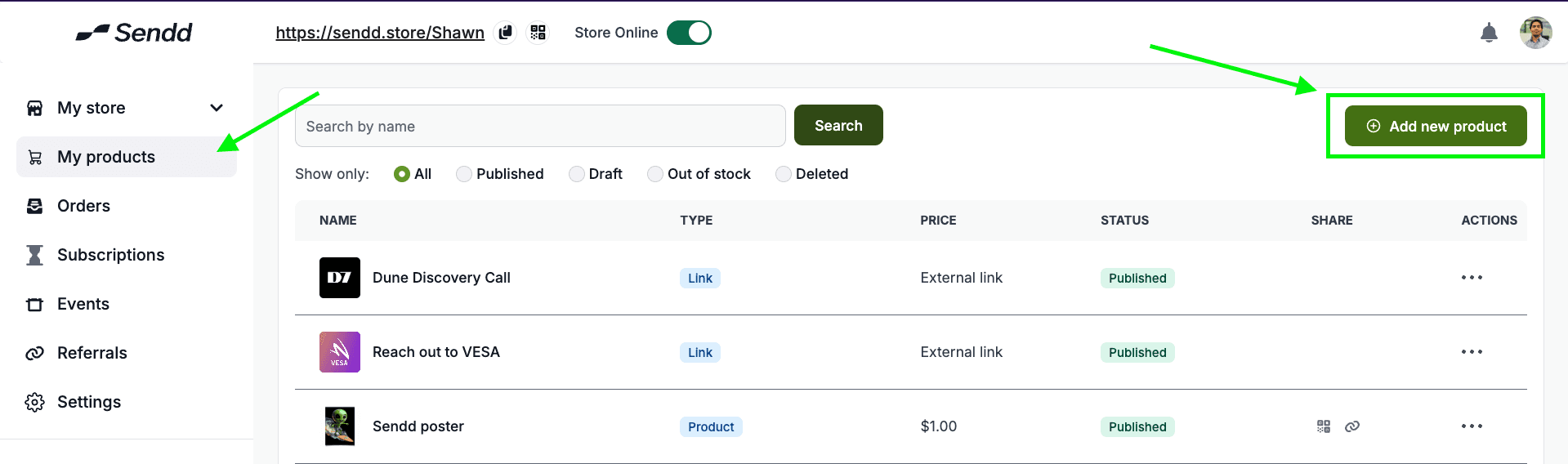
Task: Open actions menu for Reach out to VESA
Action: pos(1472,352)
